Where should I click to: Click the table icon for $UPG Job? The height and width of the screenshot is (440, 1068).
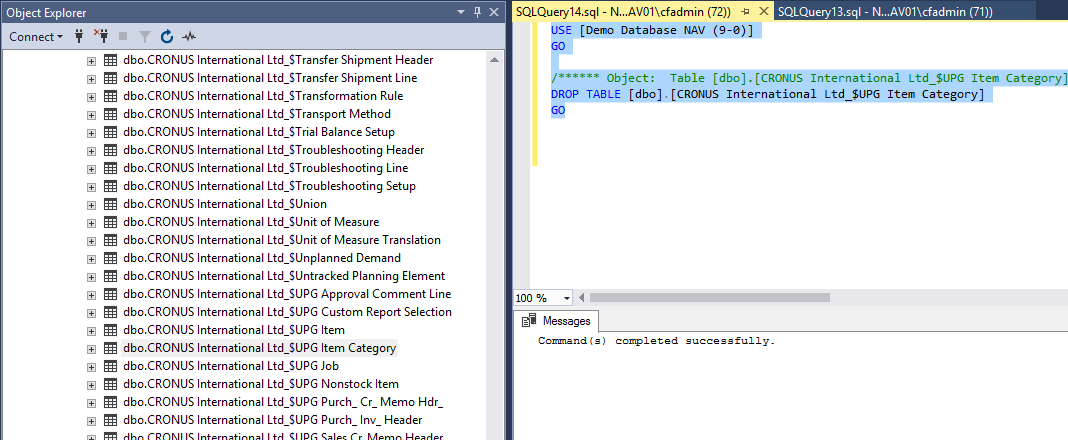point(110,366)
